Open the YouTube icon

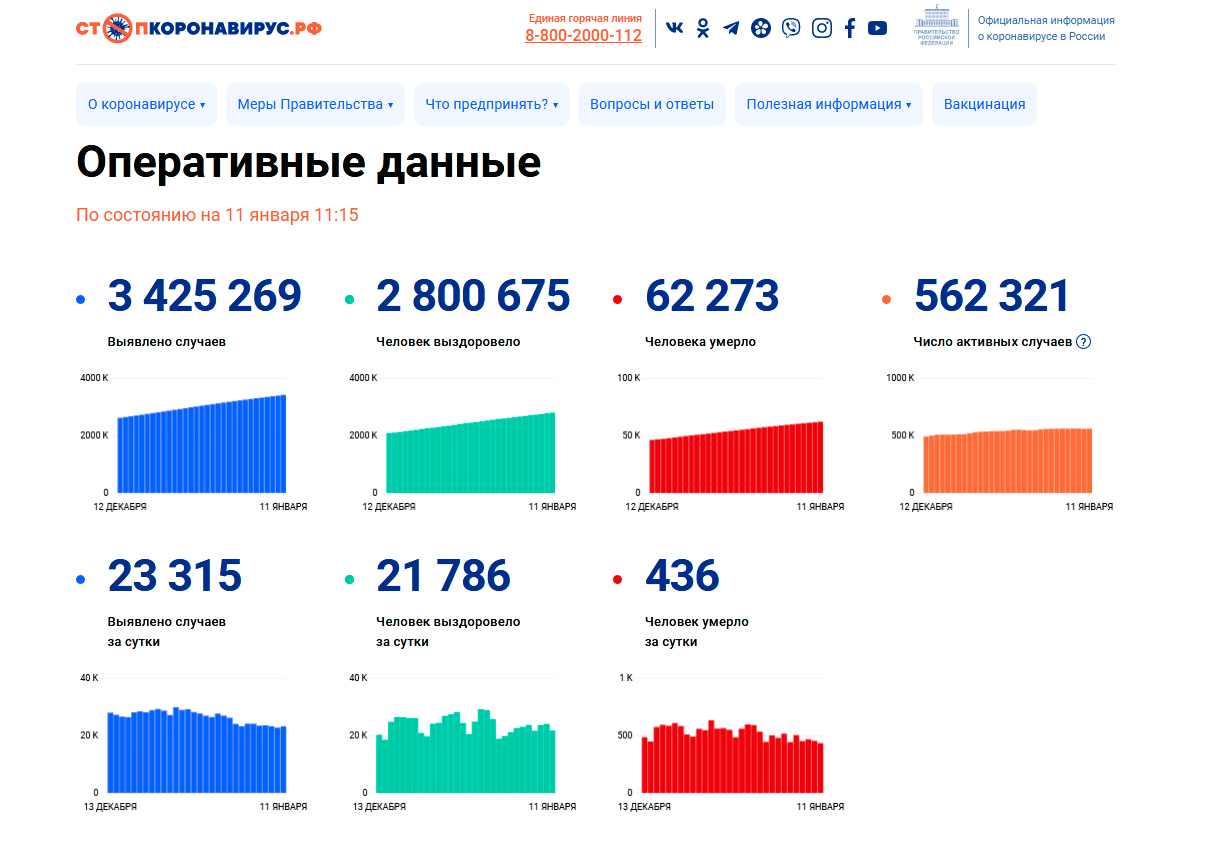coord(877,28)
